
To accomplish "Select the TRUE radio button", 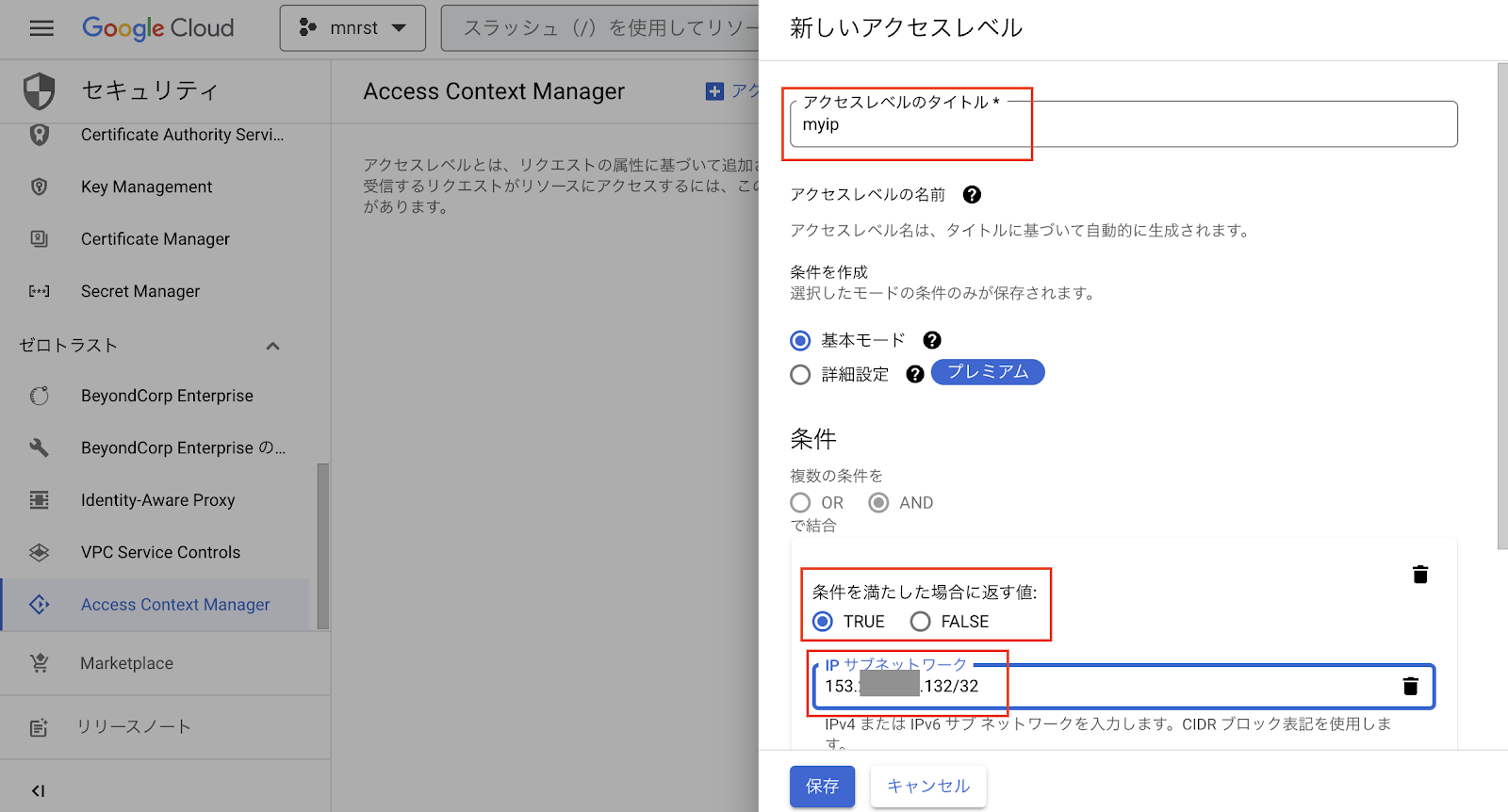I will click(x=823, y=622).
